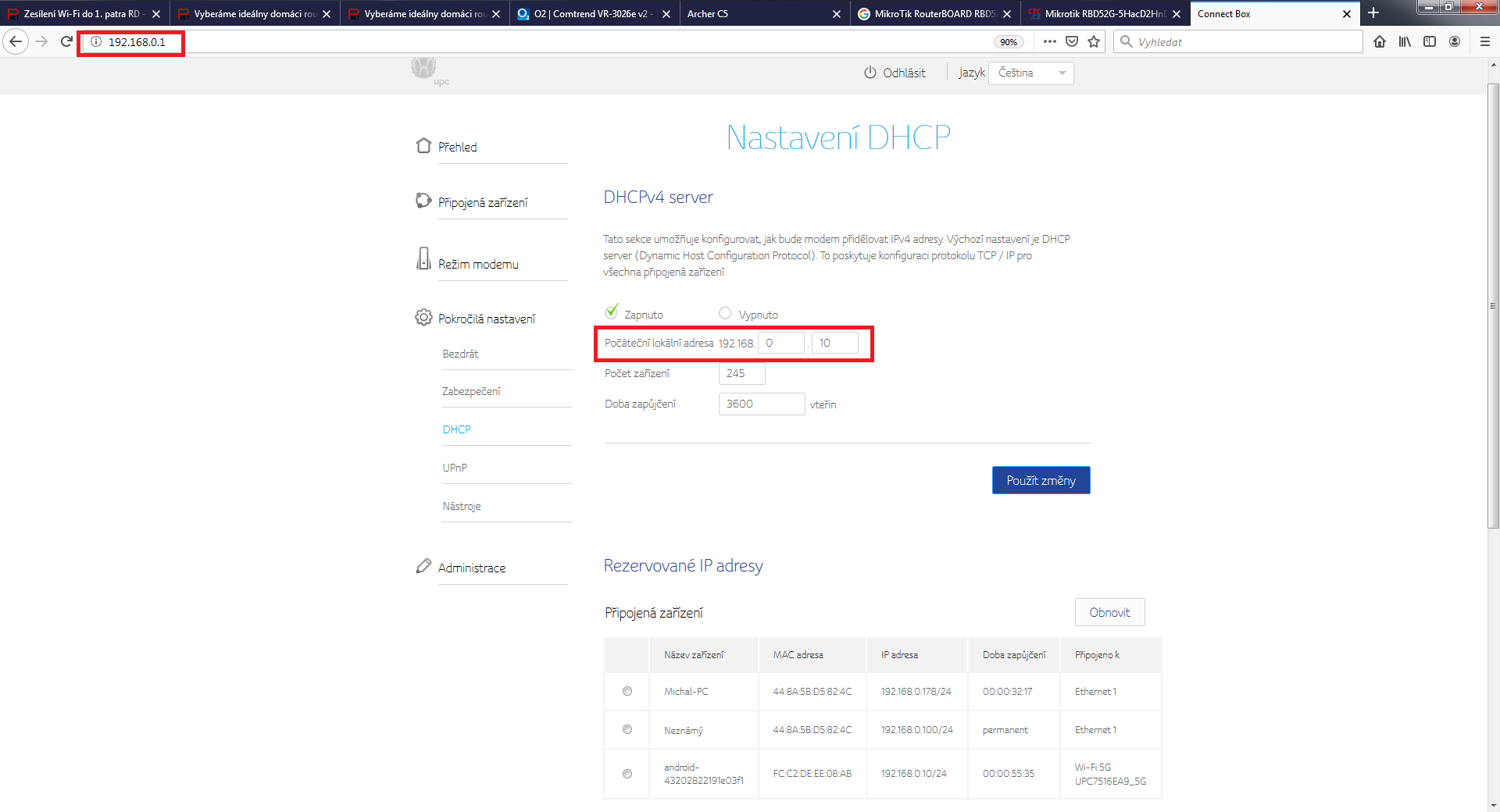Click the Doba zapůjčení input field
Image resolution: width=1500 pixels, height=812 pixels.
(761, 404)
